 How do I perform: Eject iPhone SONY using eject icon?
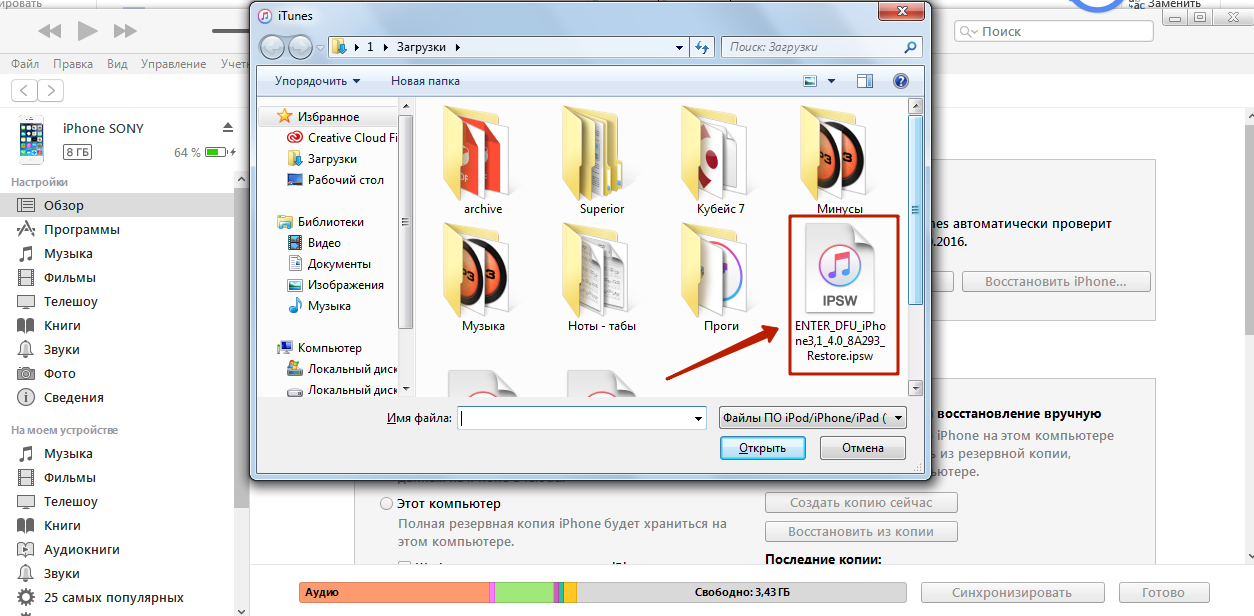click(228, 128)
